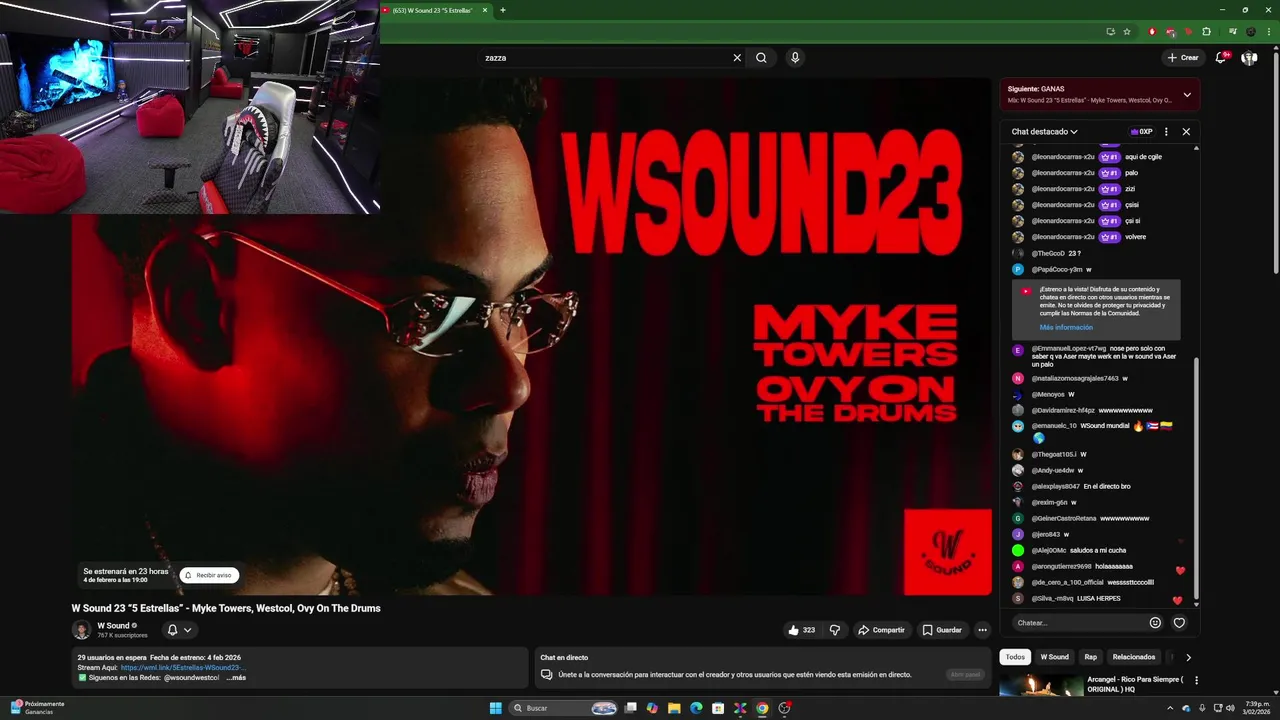Image resolution: width=1280 pixels, height=720 pixels.
Task: Open Chrome three-dot menu
Action: click(1268, 31)
